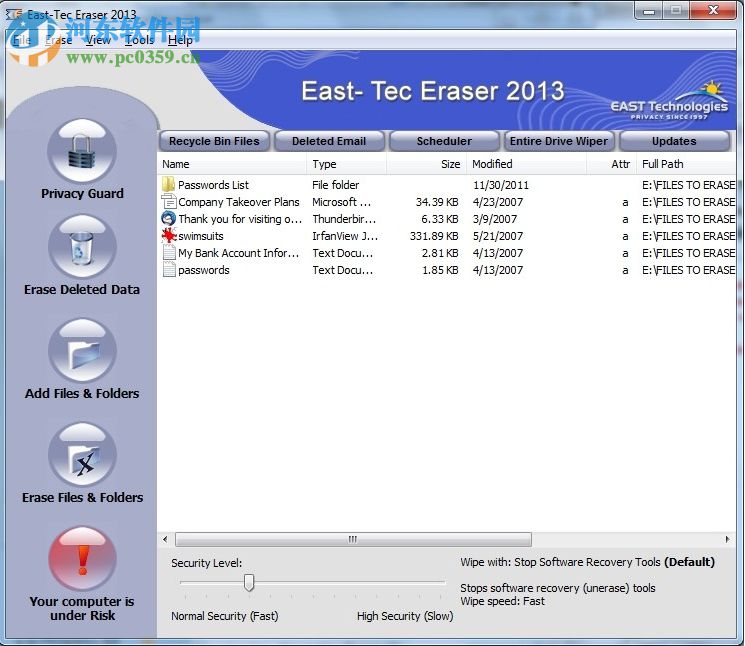Select the 'Passwords List' row name
Image resolution: width=745 pixels, height=646 pixels.
click(x=213, y=185)
